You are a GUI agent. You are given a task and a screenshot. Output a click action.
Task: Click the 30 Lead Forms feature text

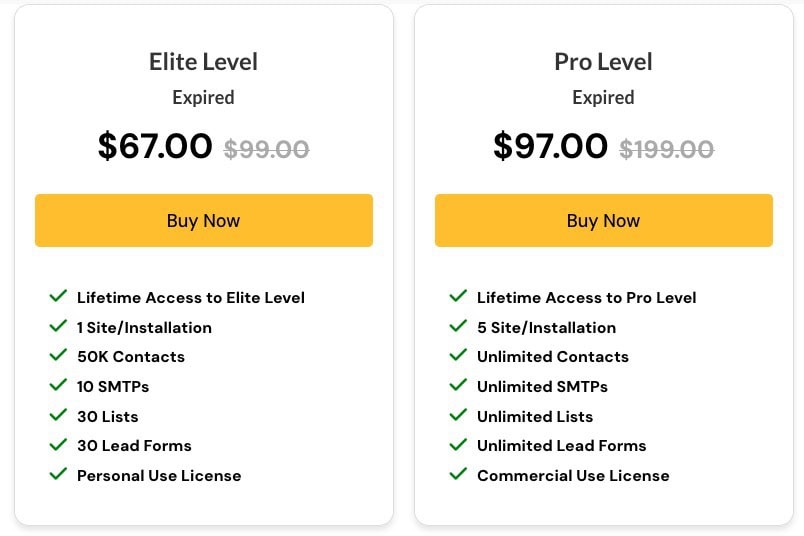pyautogui.click(x=134, y=446)
